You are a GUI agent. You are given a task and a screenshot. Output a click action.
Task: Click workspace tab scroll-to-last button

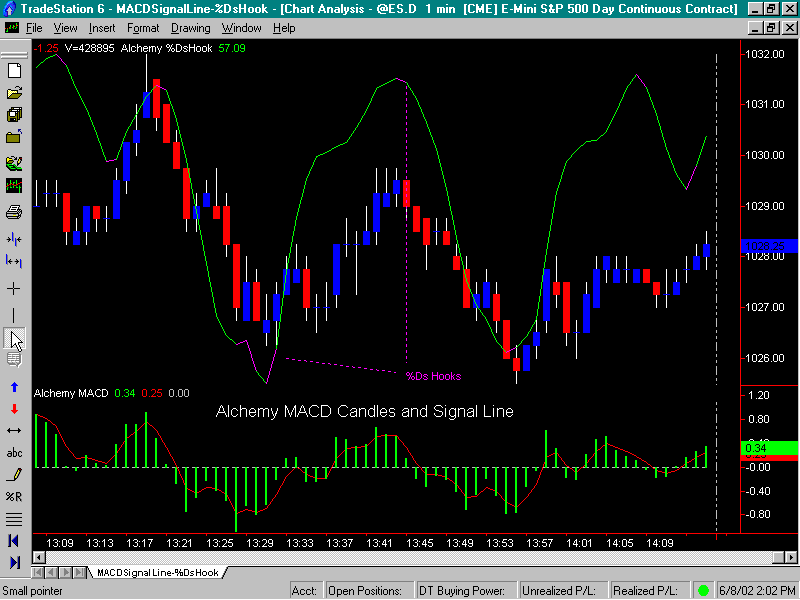80,572
